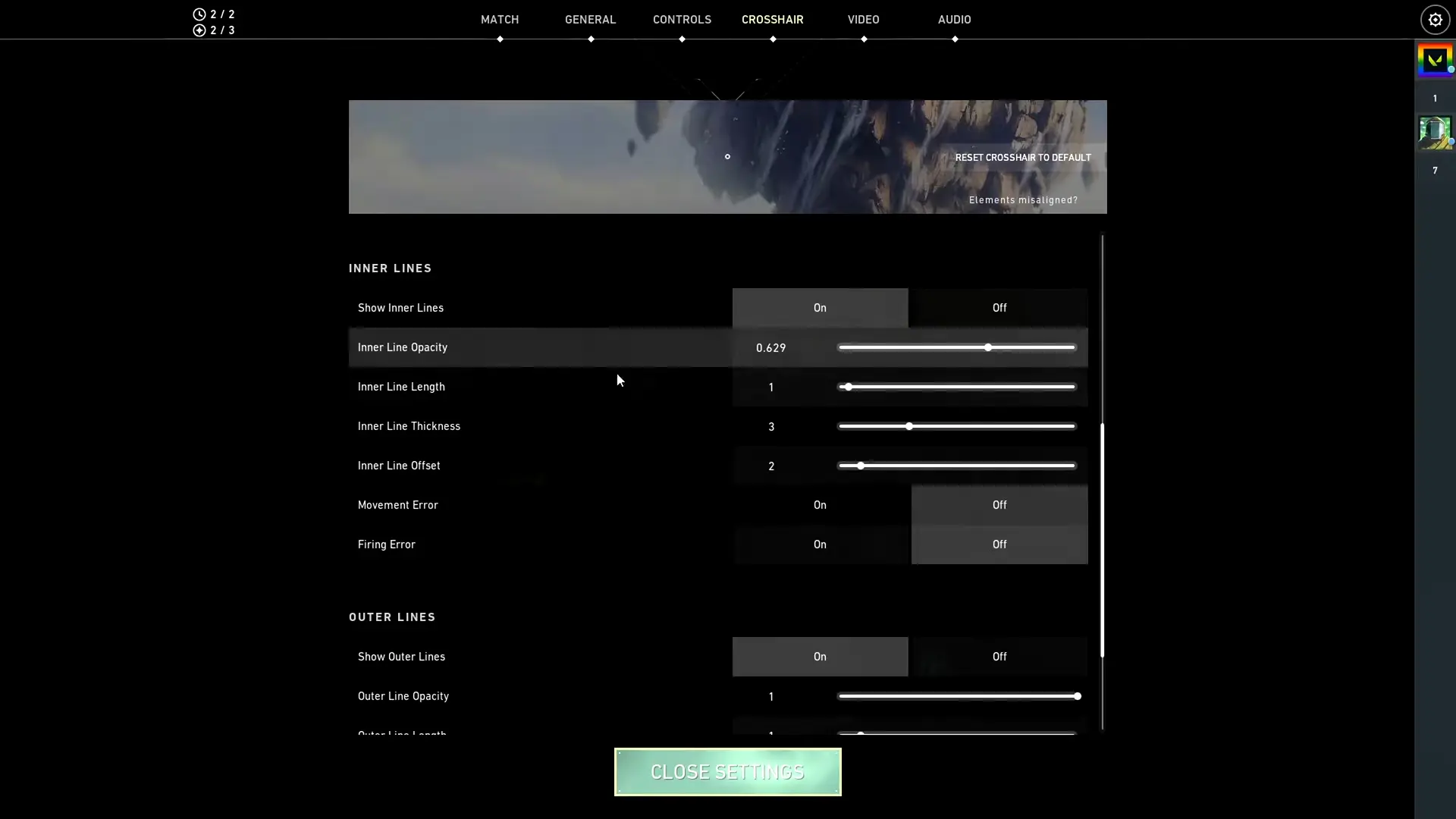Open the settings gear icon
The width and height of the screenshot is (1456, 819).
click(x=1434, y=20)
